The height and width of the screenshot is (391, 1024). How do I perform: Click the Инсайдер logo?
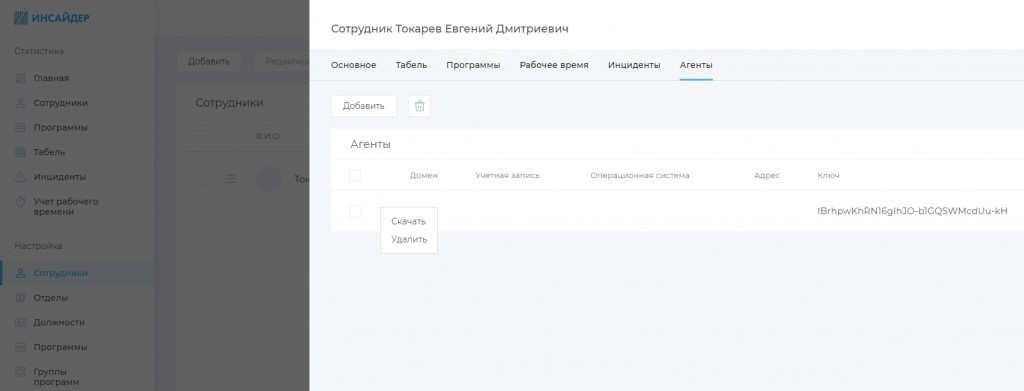(x=52, y=18)
